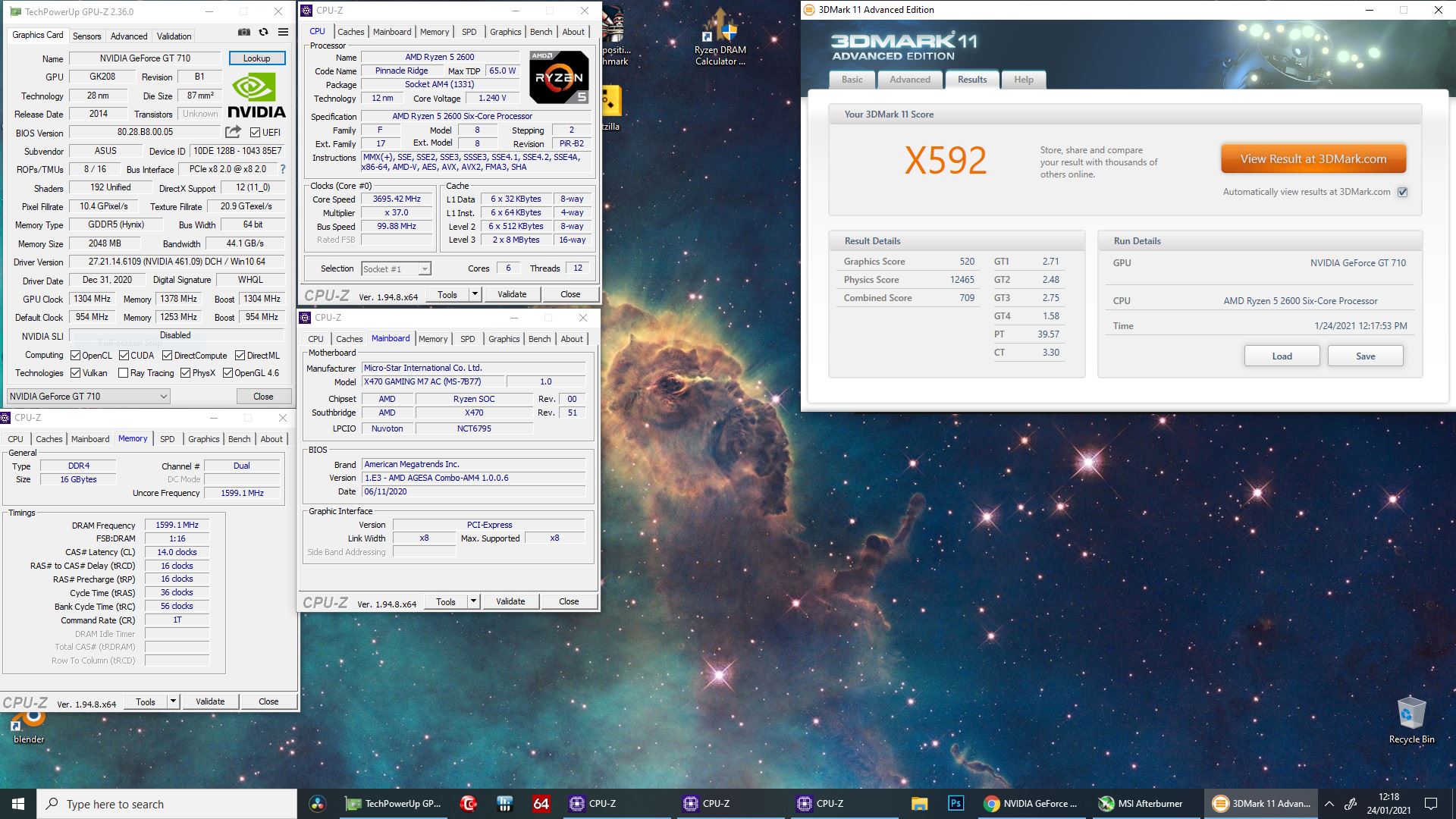The image size is (1456, 819).
Task: Open the Socket #1 selection dropdown
Action: [396, 268]
